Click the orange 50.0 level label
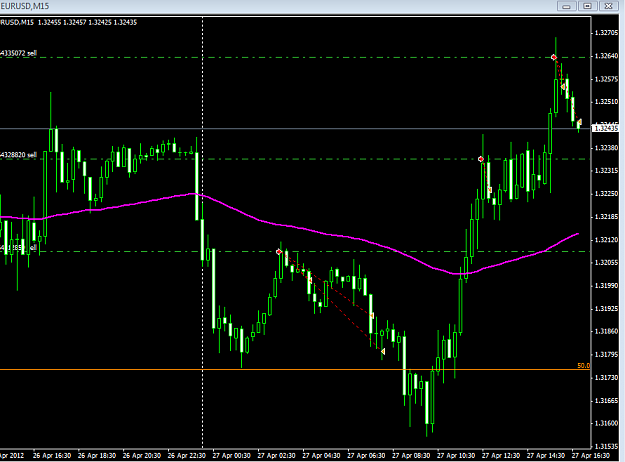This screenshot has height=462, width=625. coord(584,365)
